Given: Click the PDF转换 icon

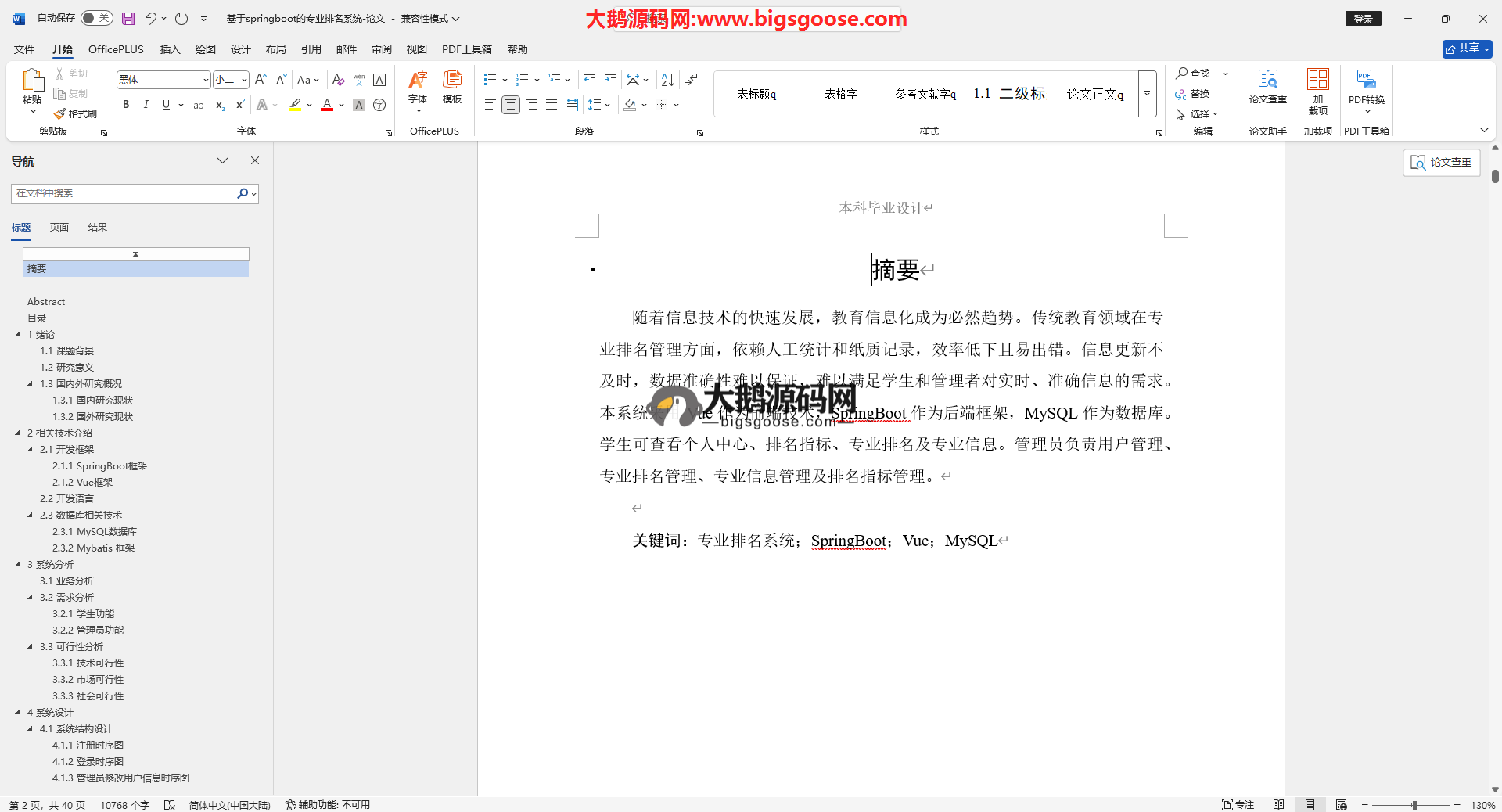Looking at the screenshot, I should pyautogui.click(x=1366, y=87).
